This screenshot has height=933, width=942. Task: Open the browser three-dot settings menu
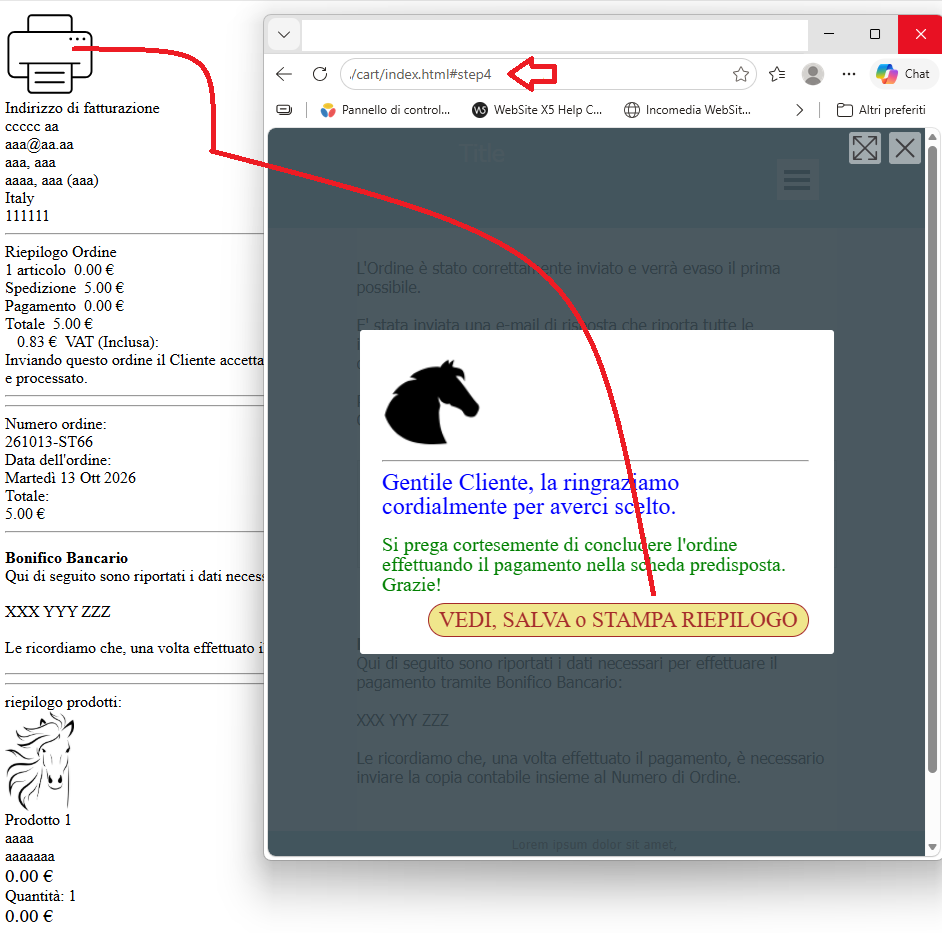849,74
